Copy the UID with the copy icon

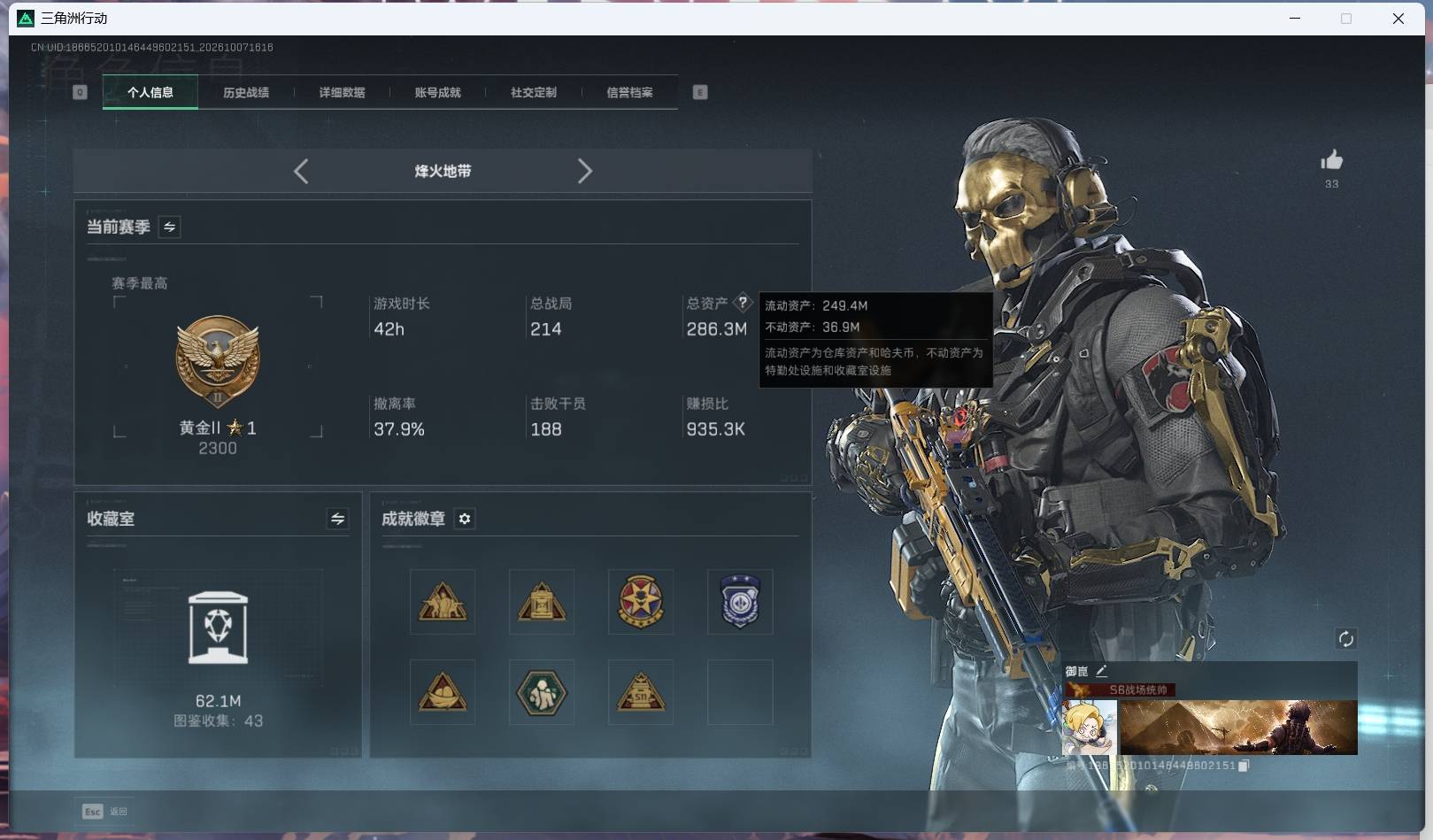[1244, 766]
